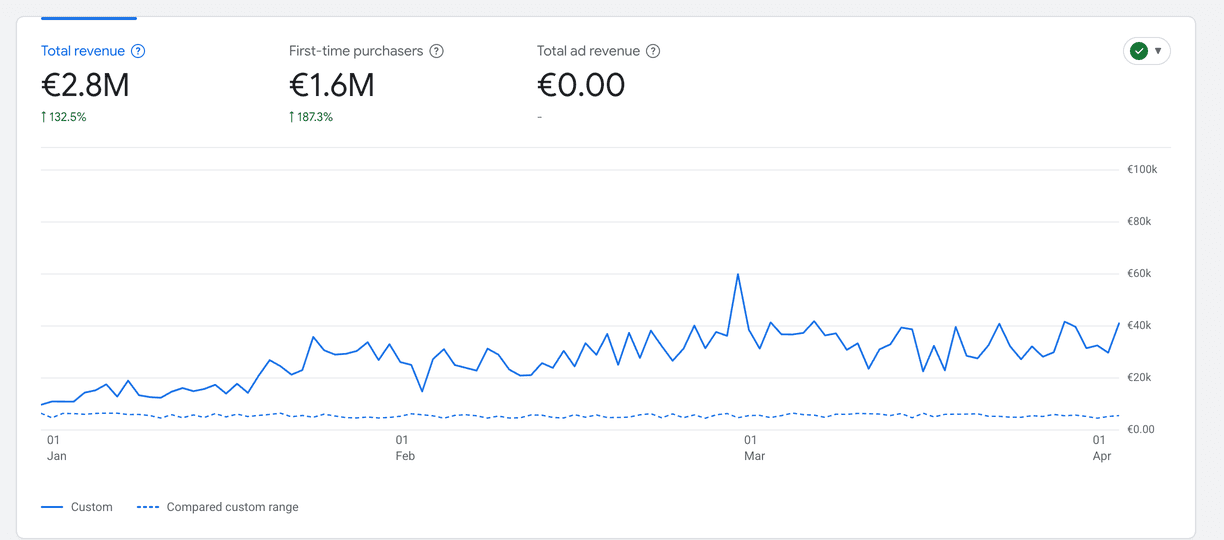Image resolution: width=1224 pixels, height=540 pixels.
Task: Click the revenue spike peak near €60k
Action: tap(738, 274)
